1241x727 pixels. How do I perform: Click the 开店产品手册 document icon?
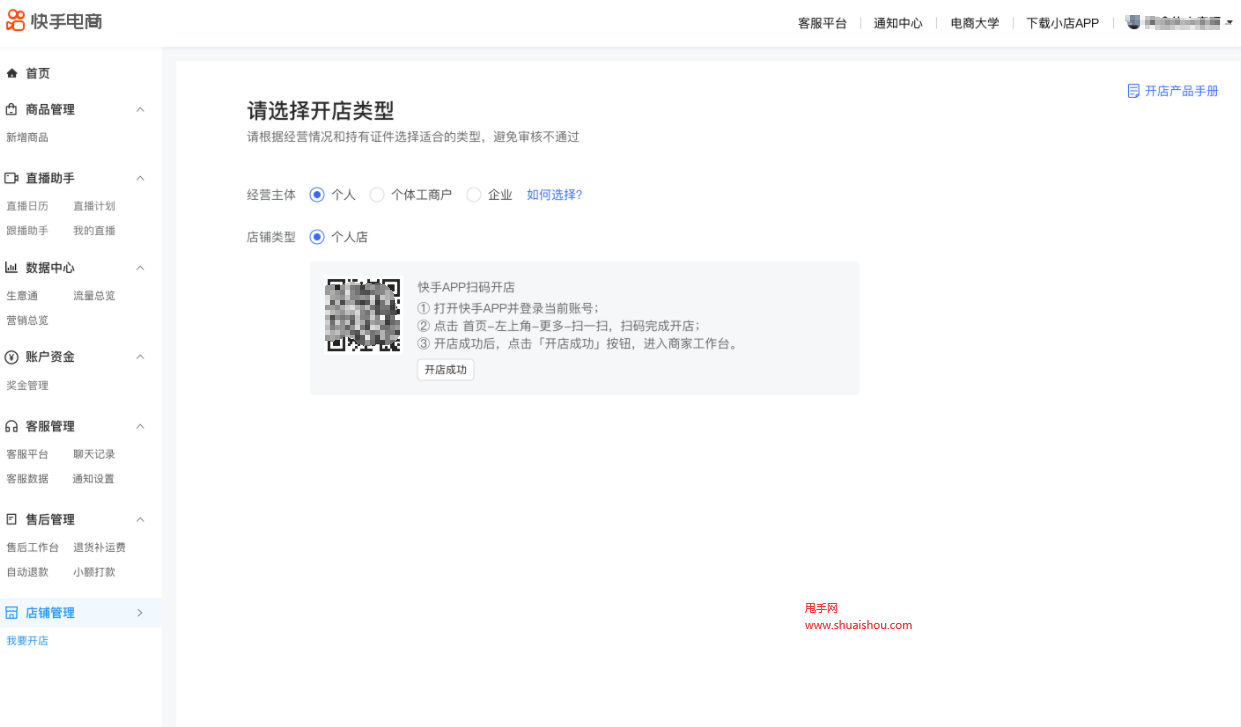1133,91
